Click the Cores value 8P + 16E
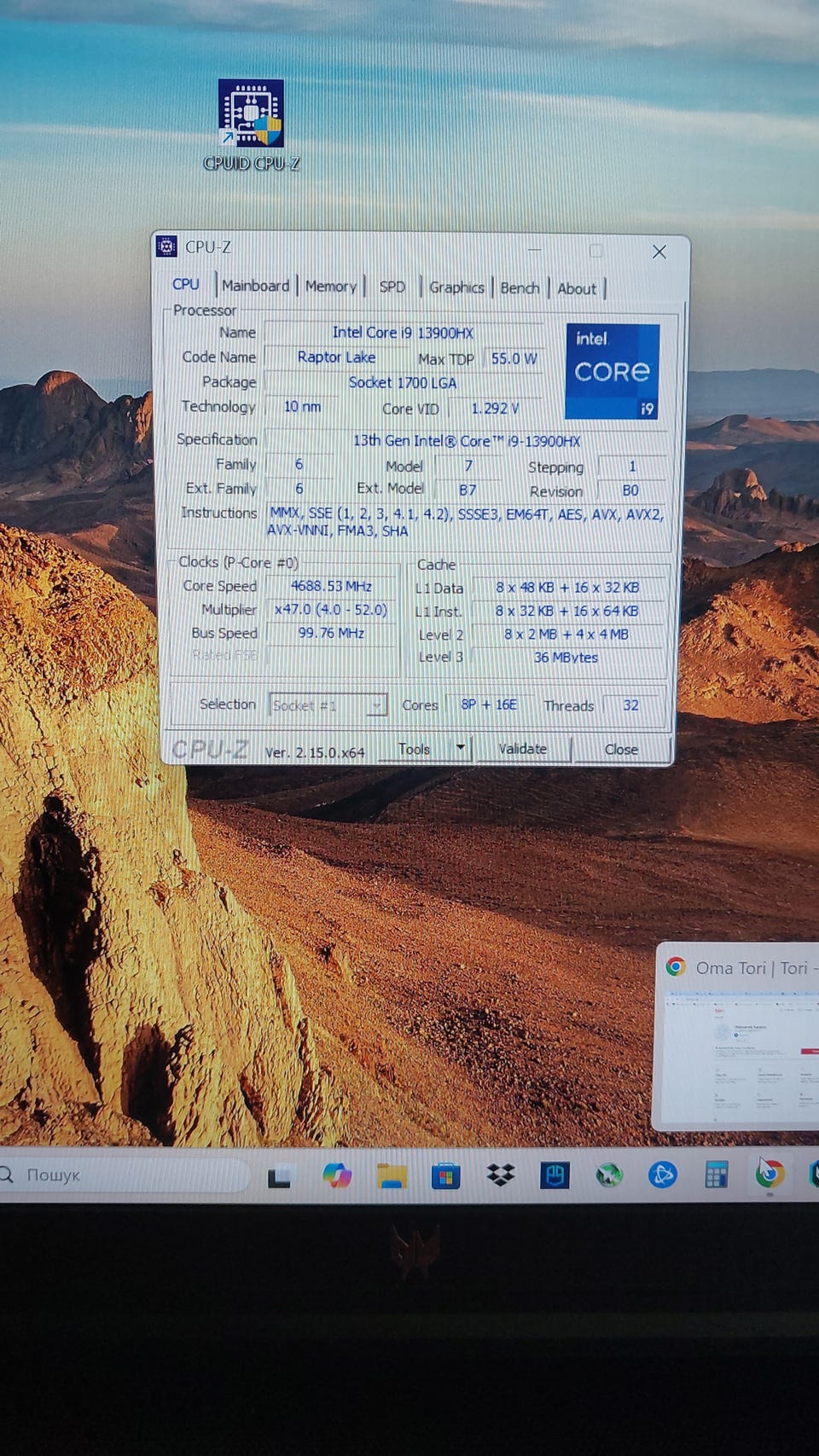 pyautogui.click(x=489, y=705)
